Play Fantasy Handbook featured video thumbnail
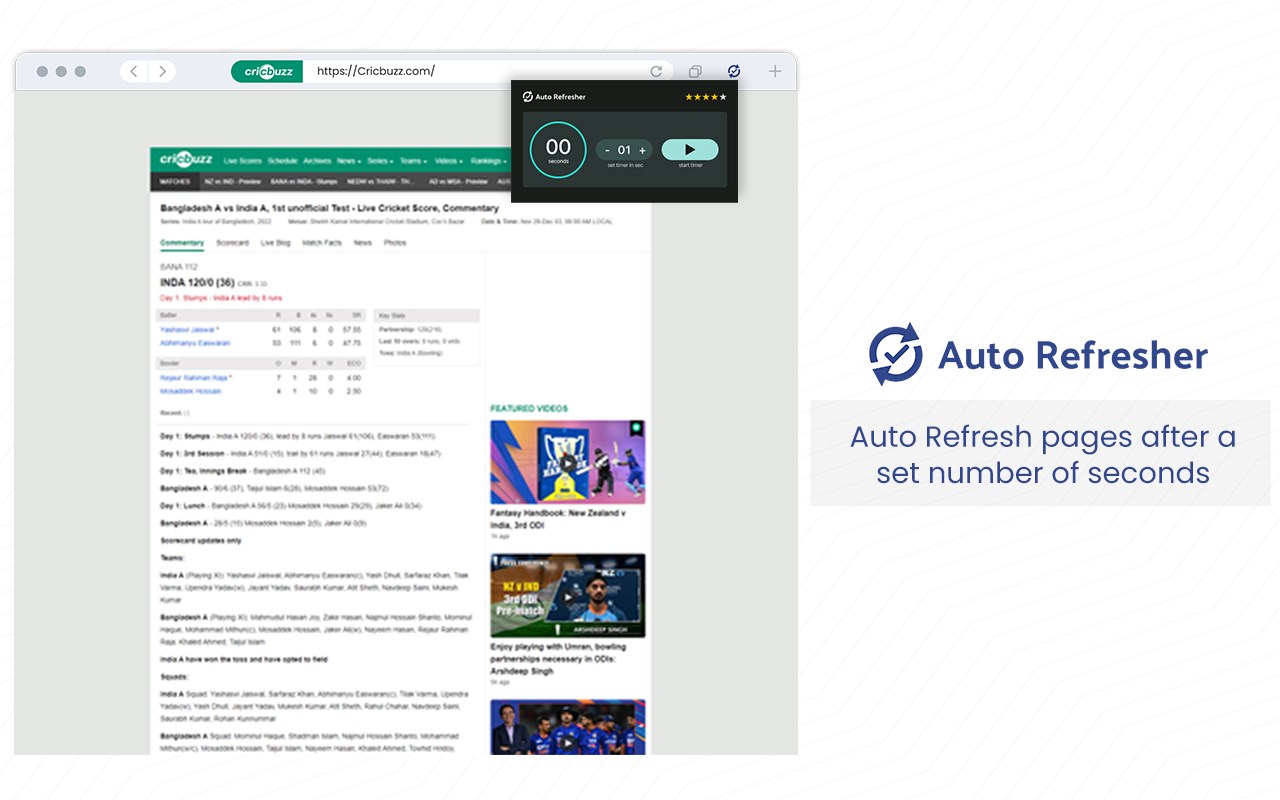 pyautogui.click(x=567, y=462)
